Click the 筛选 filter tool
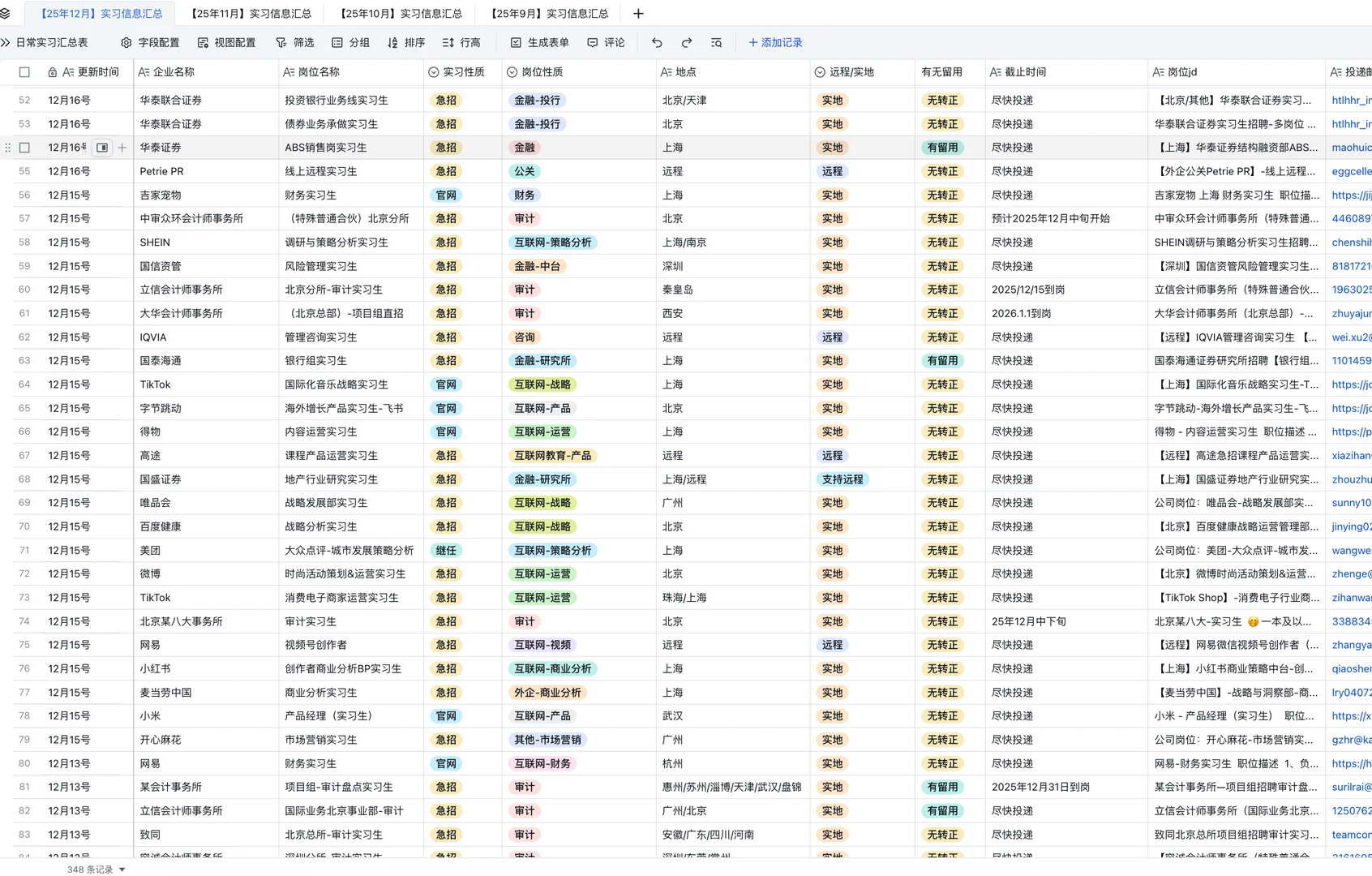1372x876 pixels. pos(295,43)
